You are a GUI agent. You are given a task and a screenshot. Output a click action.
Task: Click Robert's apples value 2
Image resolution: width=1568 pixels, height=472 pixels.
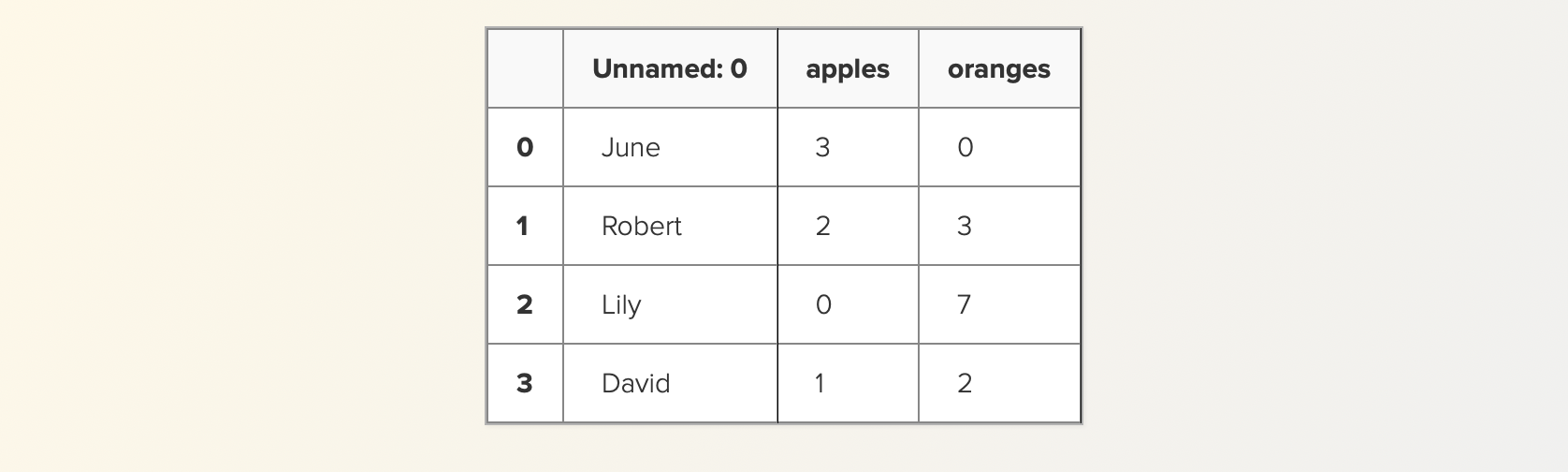click(848, 226)
